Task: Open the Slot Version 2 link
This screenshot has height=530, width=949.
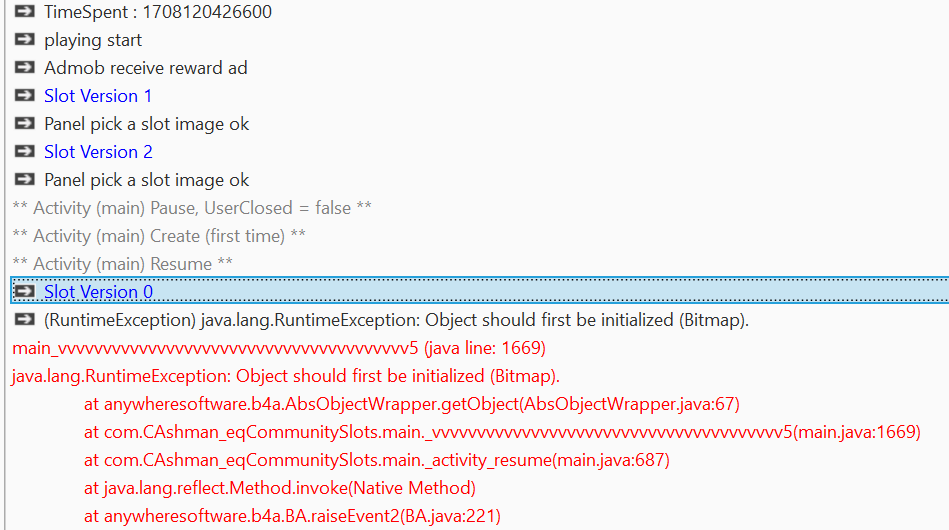Action: 98,152
